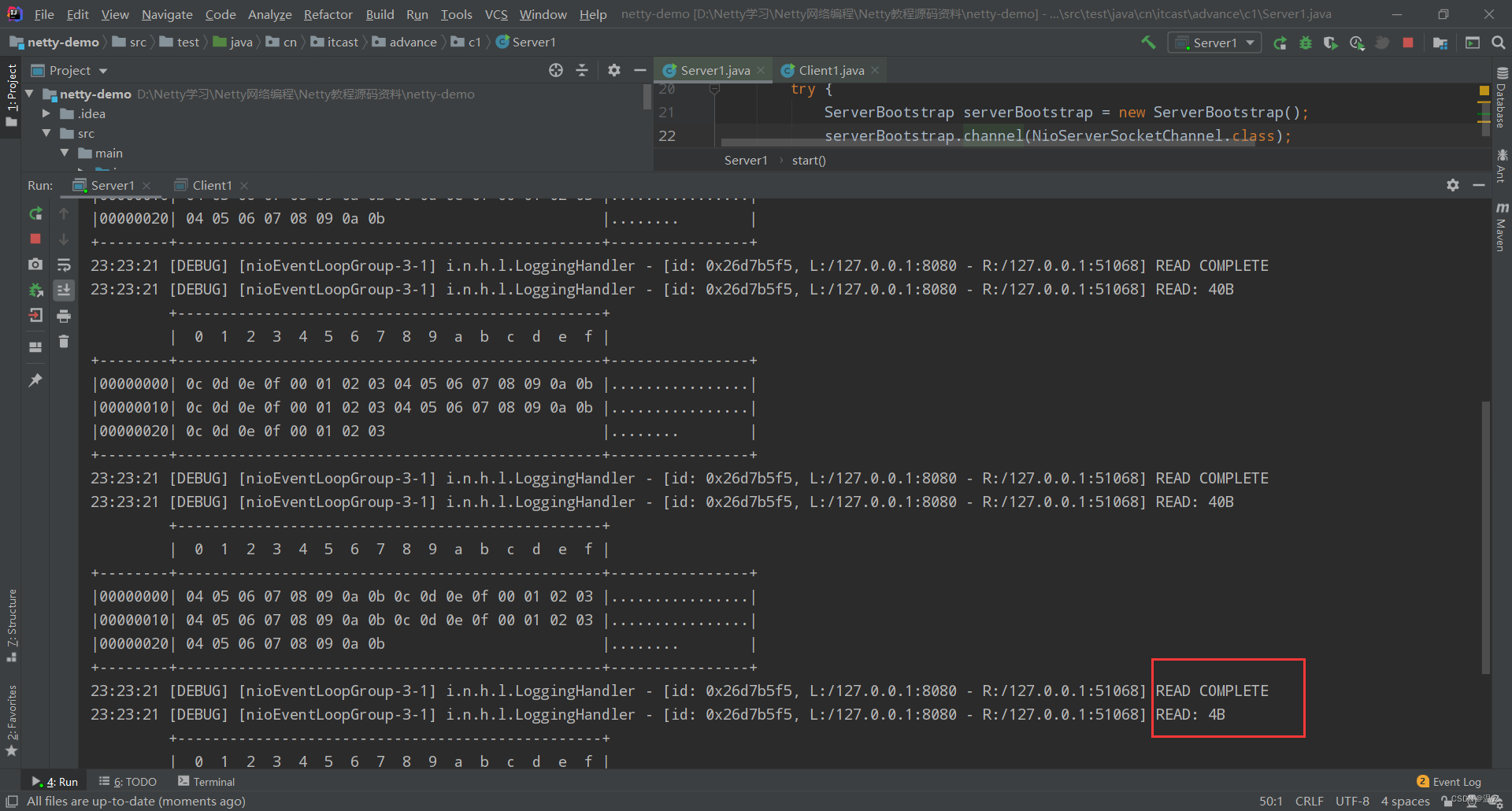This screenshot has height=811, width=1512.
Task: Open the Event Log
Action: pyautogui.click(x=1449, y=782)
